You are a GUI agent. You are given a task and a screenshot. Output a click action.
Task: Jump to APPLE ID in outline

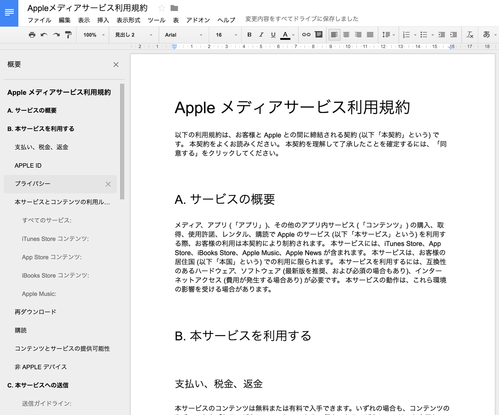[28, 165]
